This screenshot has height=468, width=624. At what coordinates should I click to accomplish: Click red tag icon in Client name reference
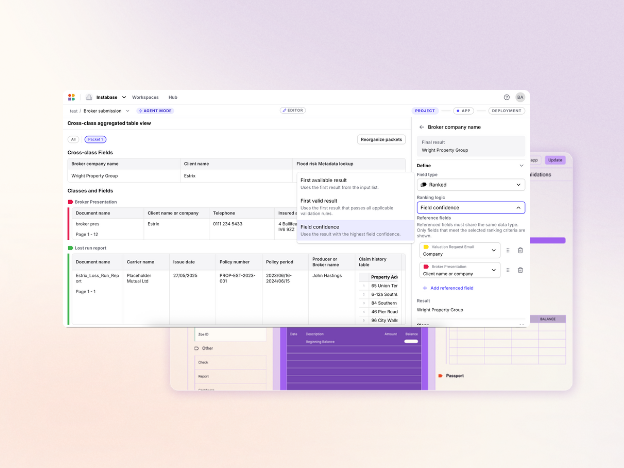pyautogui.click(x=426, y=267)
